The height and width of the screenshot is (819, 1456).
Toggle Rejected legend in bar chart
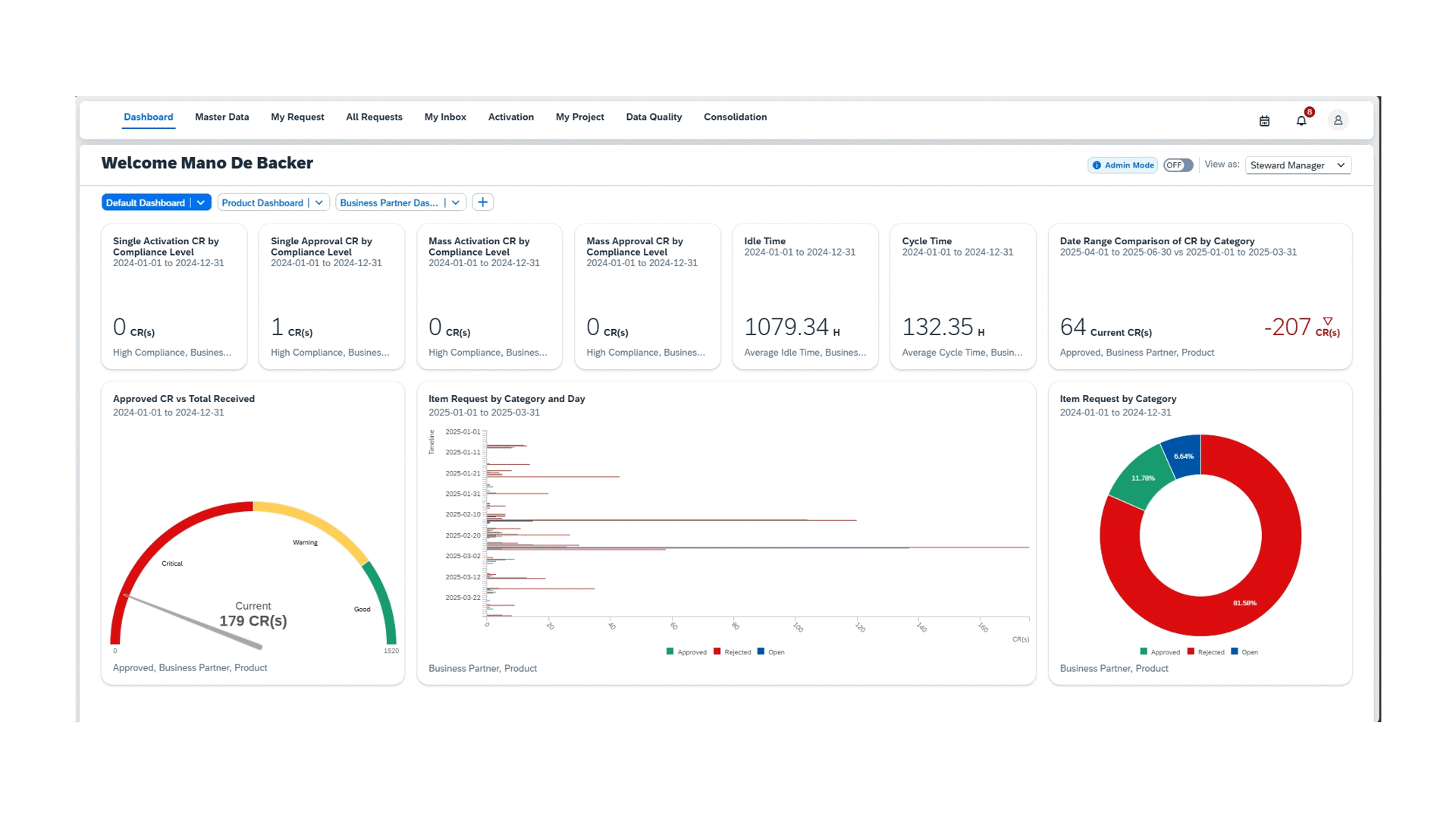click(732, 652)
